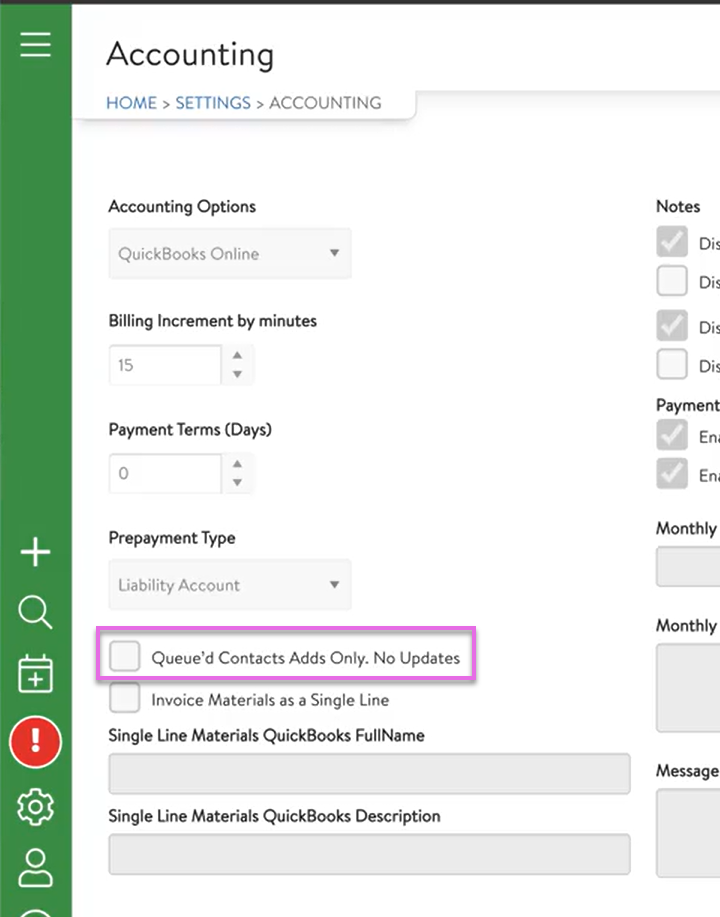Decrease Payment Terms with down arrow
720x917 pixels.
pyautogui.click(x=237, y=484)
